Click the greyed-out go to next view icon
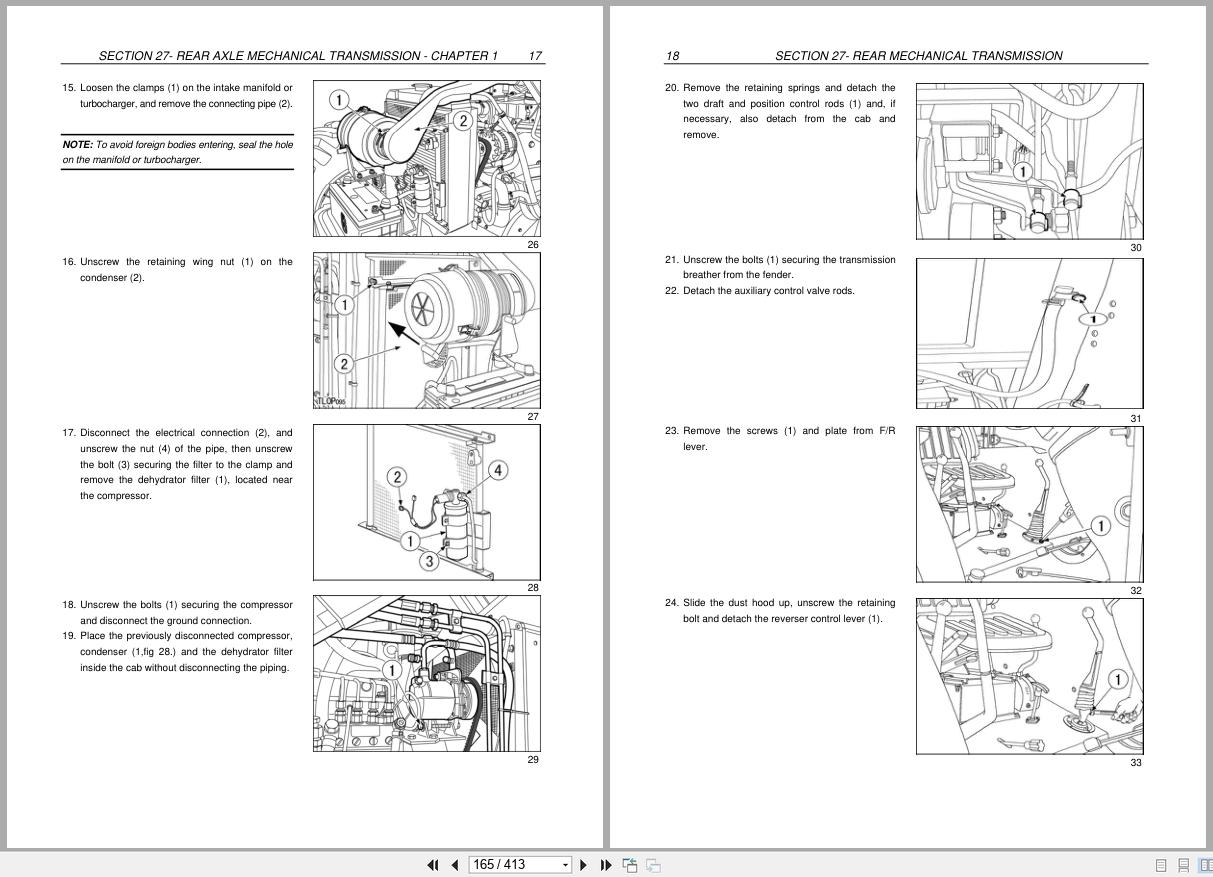The height and width of the screenshot is (877, 1213). [653, 865]
